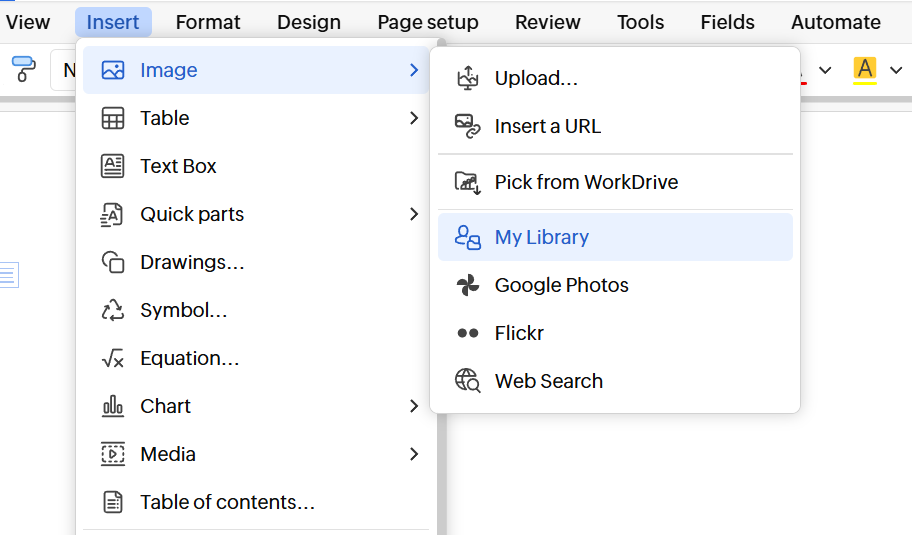
Task: Expand the Table submenu arrow
Action: [x=414, y=118]
